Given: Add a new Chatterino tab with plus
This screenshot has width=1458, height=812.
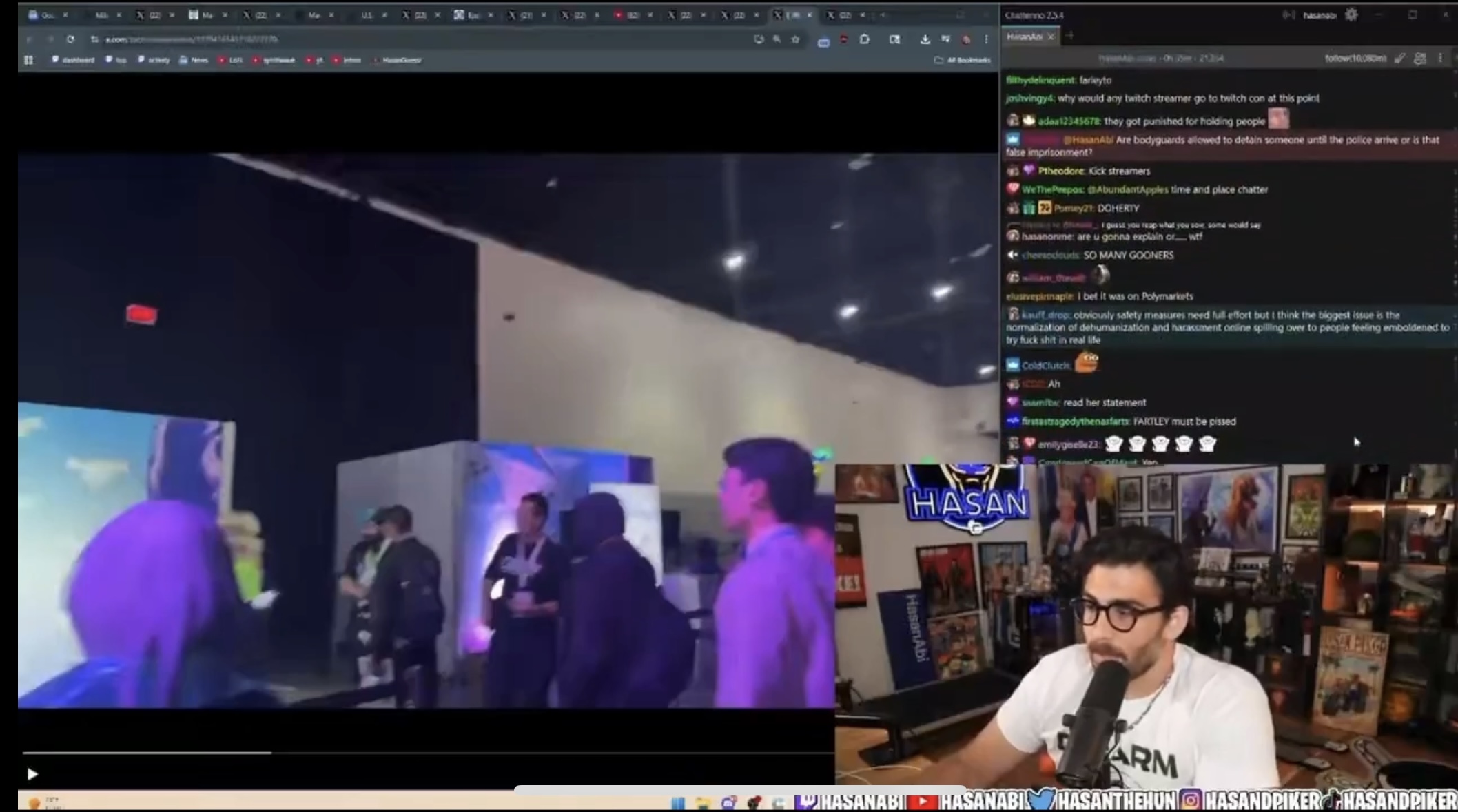Looking at the screenshot, I should point(1069,36).
